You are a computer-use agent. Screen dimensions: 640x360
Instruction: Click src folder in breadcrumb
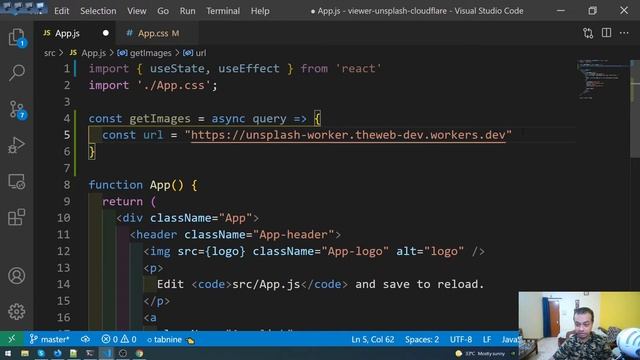(50, 53)
